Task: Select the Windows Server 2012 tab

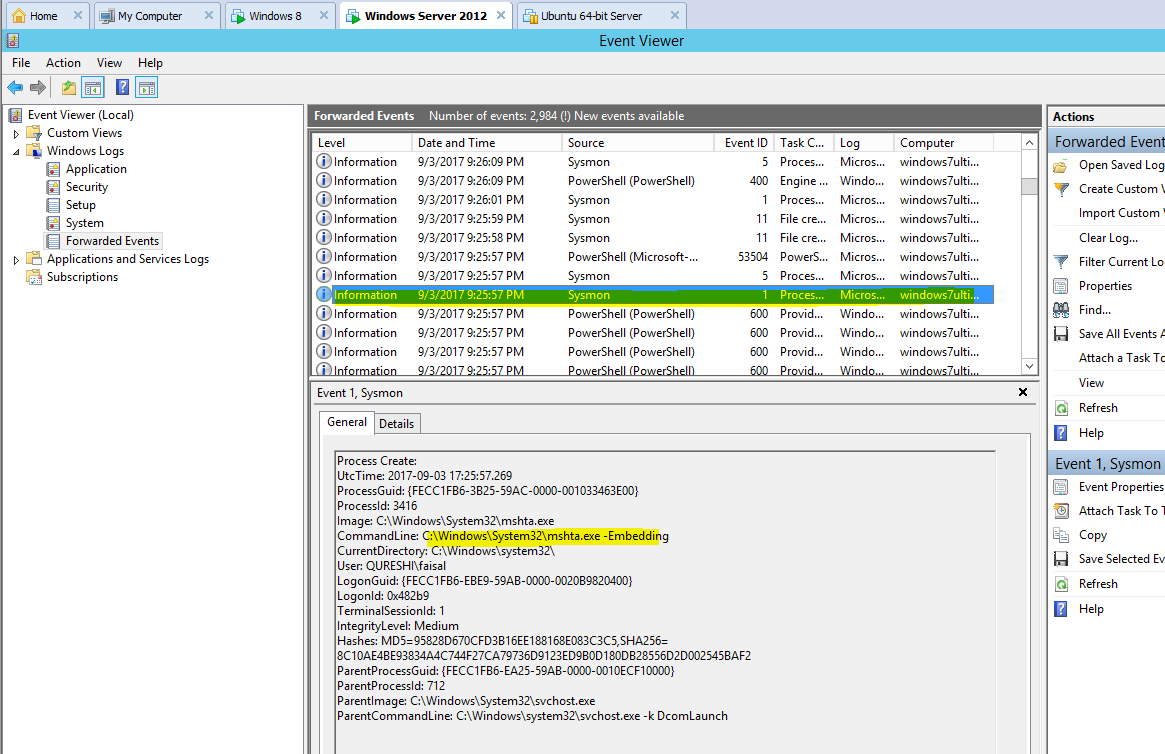Action: (x=421, y=15)
